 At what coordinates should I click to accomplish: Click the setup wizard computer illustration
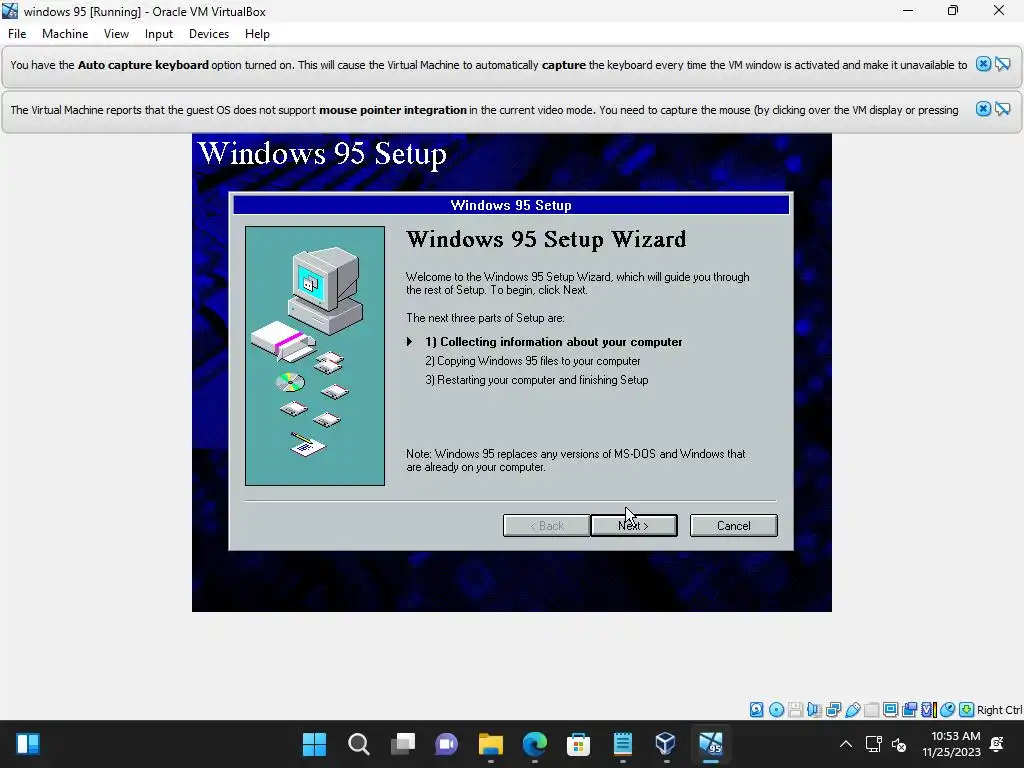click(315, 356)
